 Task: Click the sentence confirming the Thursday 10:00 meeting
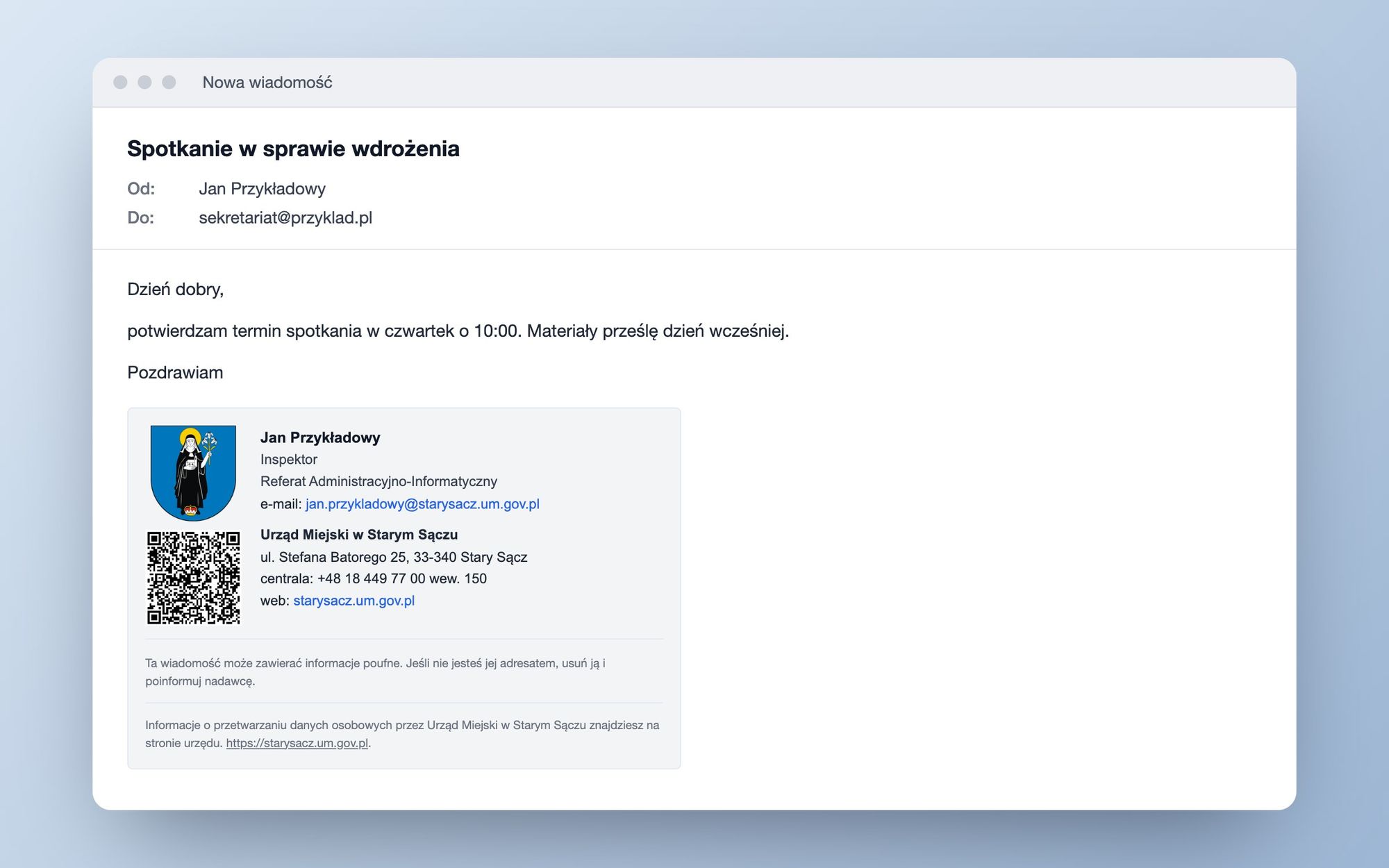(x=458, y=331)
